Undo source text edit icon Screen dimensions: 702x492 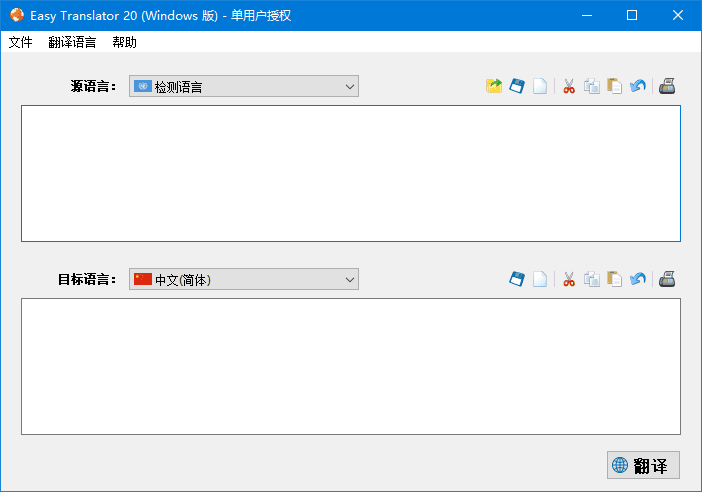638,86
